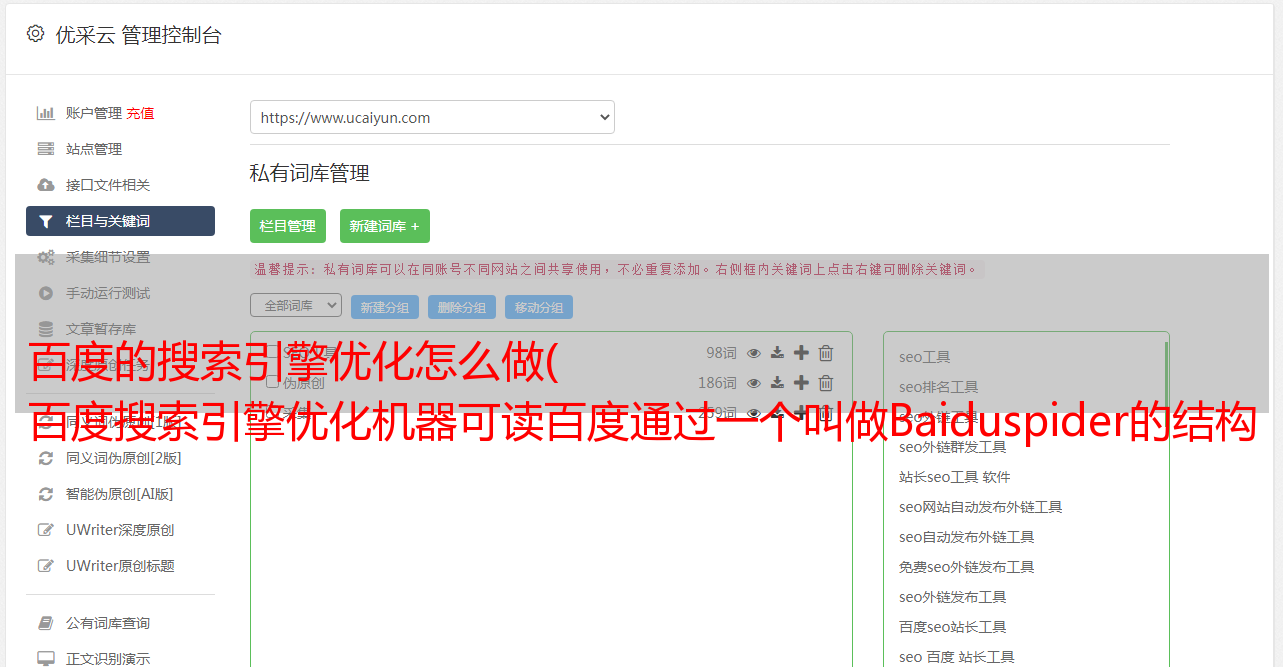1283x667 pixels.
Task: Click the 移动分组 button
Action: point(539,307)
